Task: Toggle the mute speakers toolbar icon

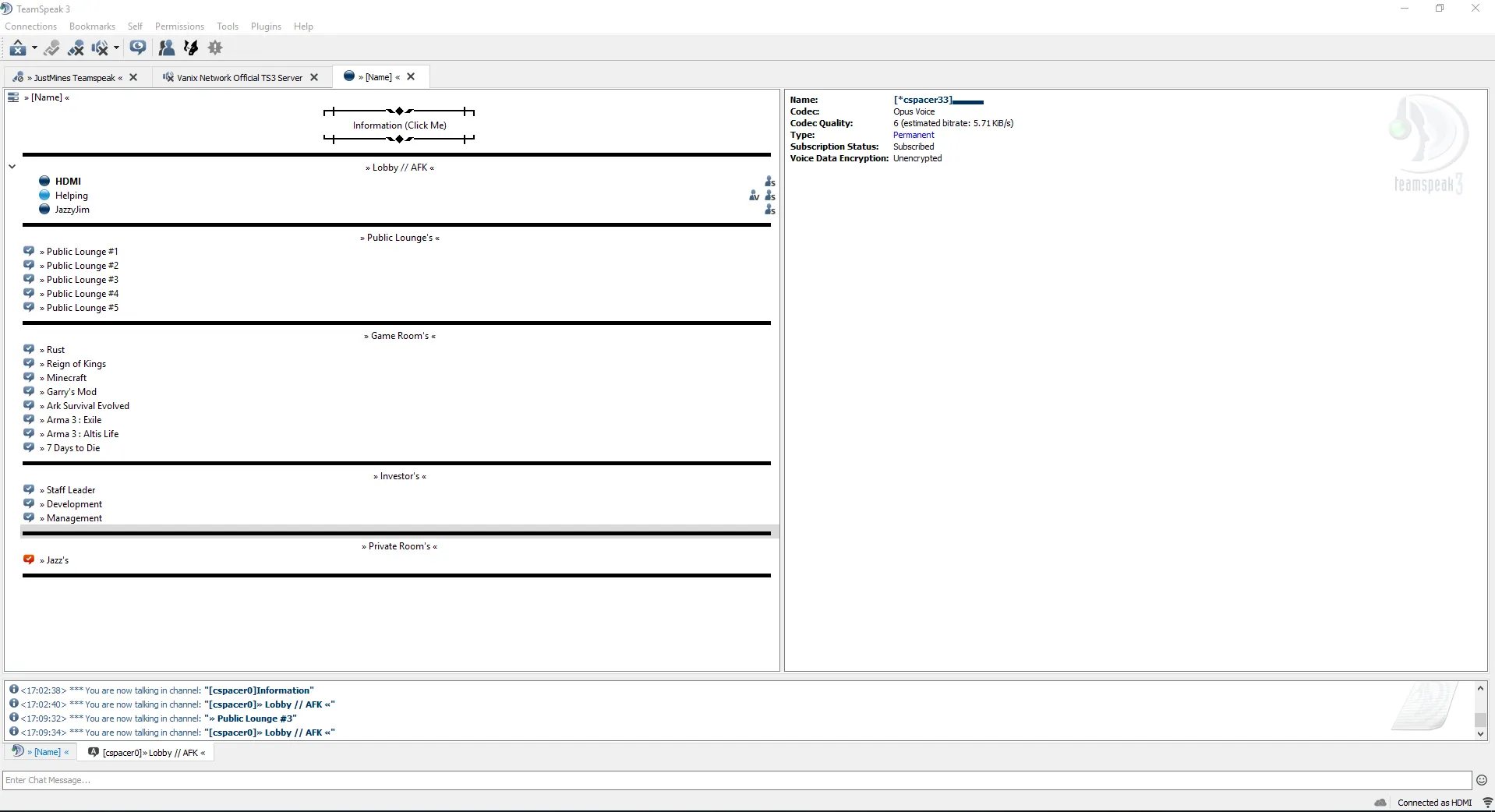Action: click(100, 48)
